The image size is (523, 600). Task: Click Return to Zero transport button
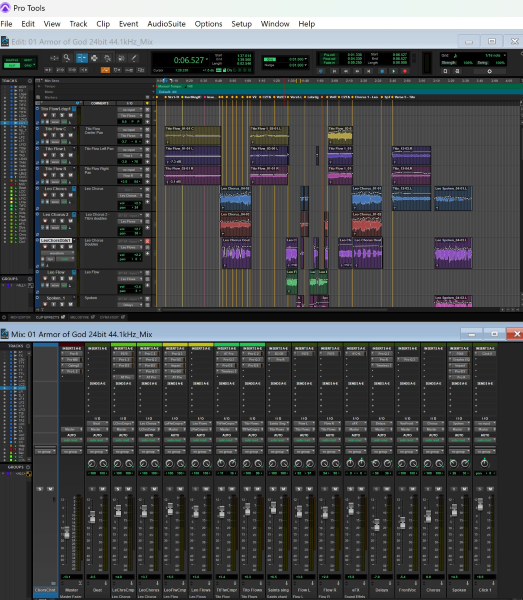tap(334, 71)
